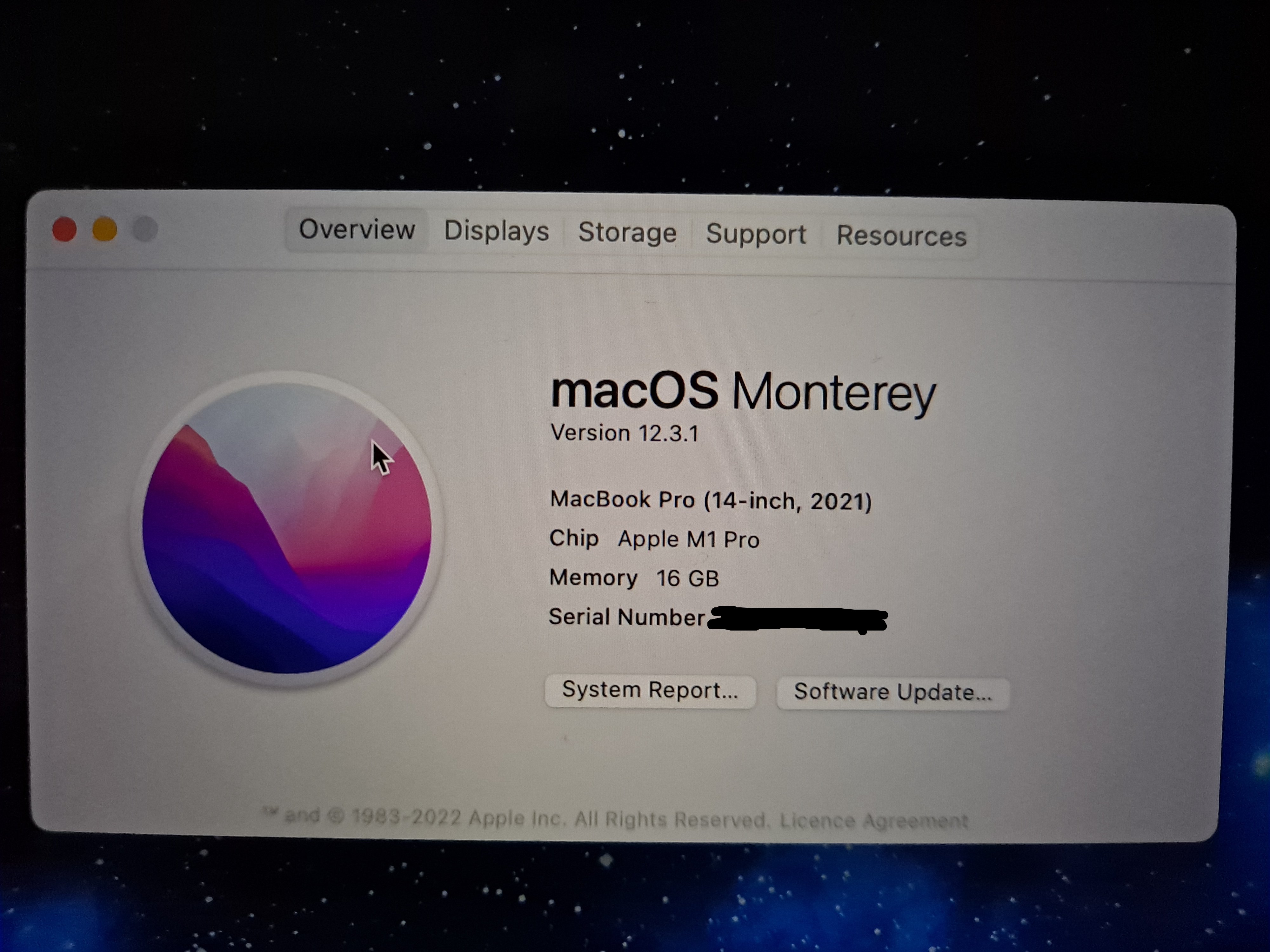Open System Report
The width and height of the screenshot is (1270, 952).
(x=650, y=690)
